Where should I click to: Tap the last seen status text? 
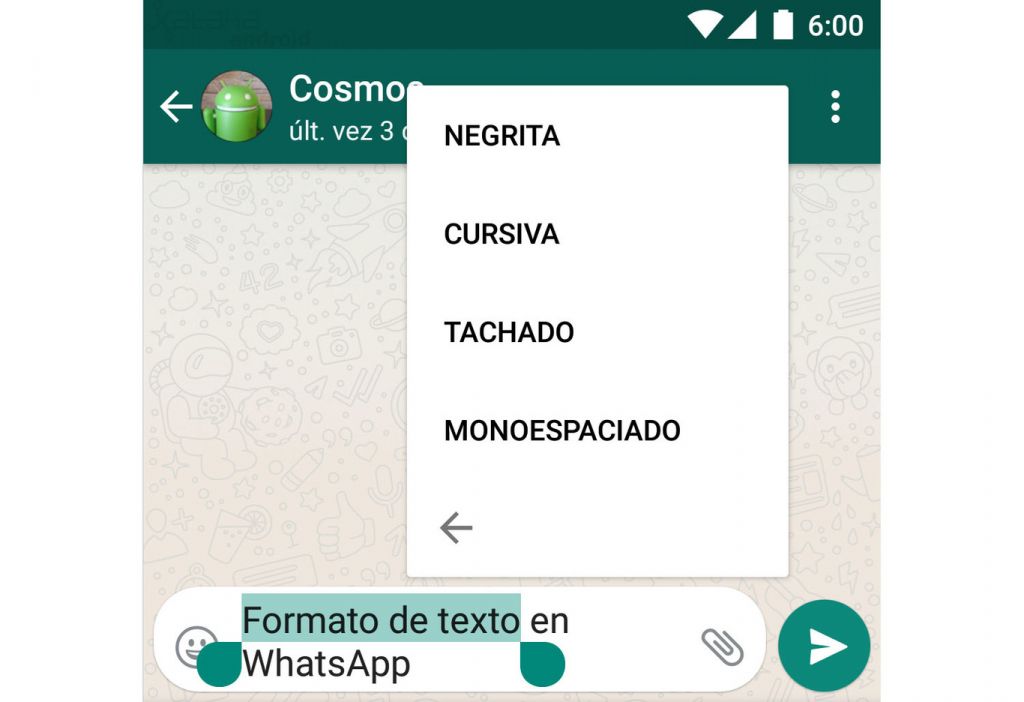[349, 131]
